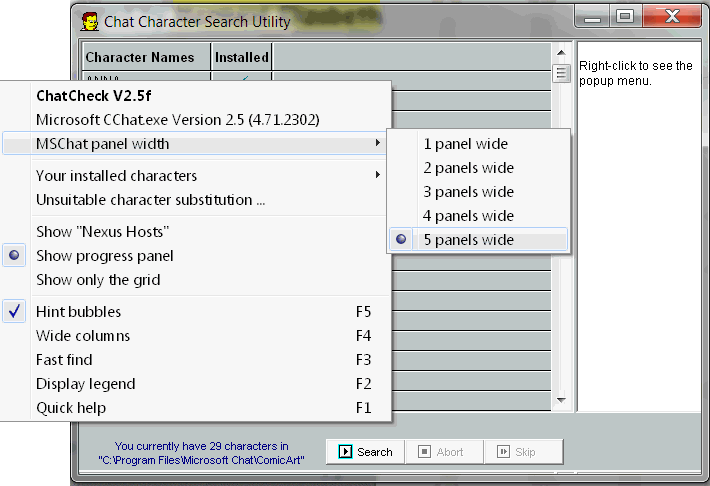This screenshot has width=710, height=486.
Task: Click the Search button
Action: tap(365, 451)
